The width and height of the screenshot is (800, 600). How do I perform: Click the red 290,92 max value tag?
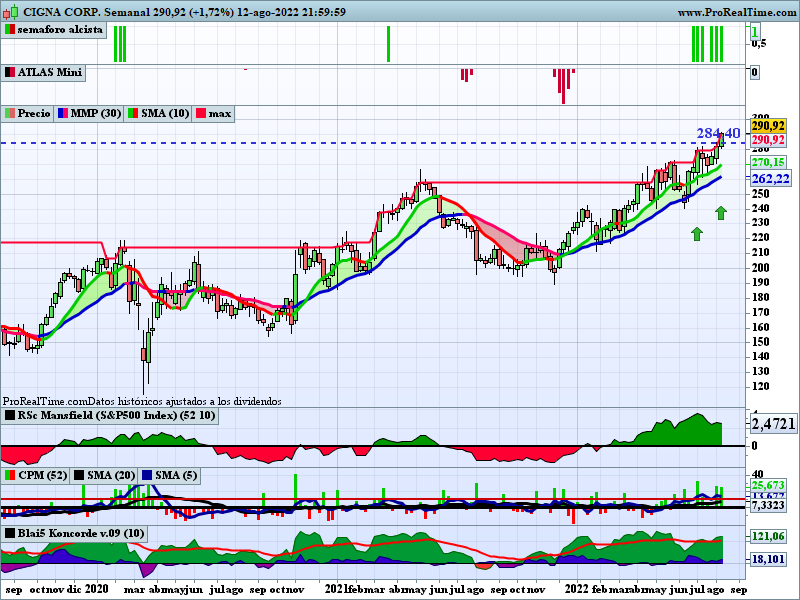[x=768, y=140]
